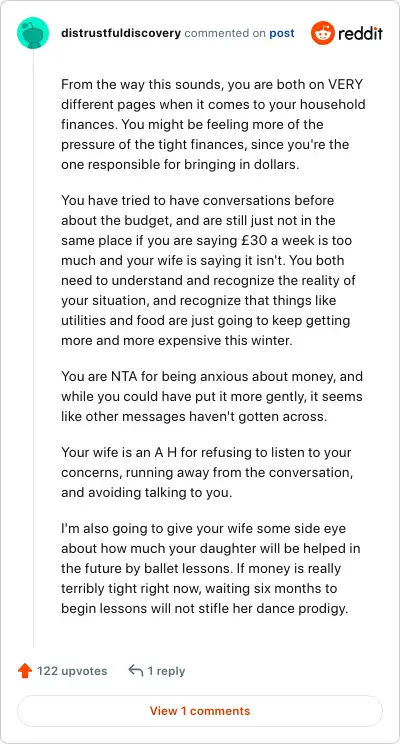Click the reply arrow icon
This screenshot has height=744, width=400.
(x=136, y=670)
